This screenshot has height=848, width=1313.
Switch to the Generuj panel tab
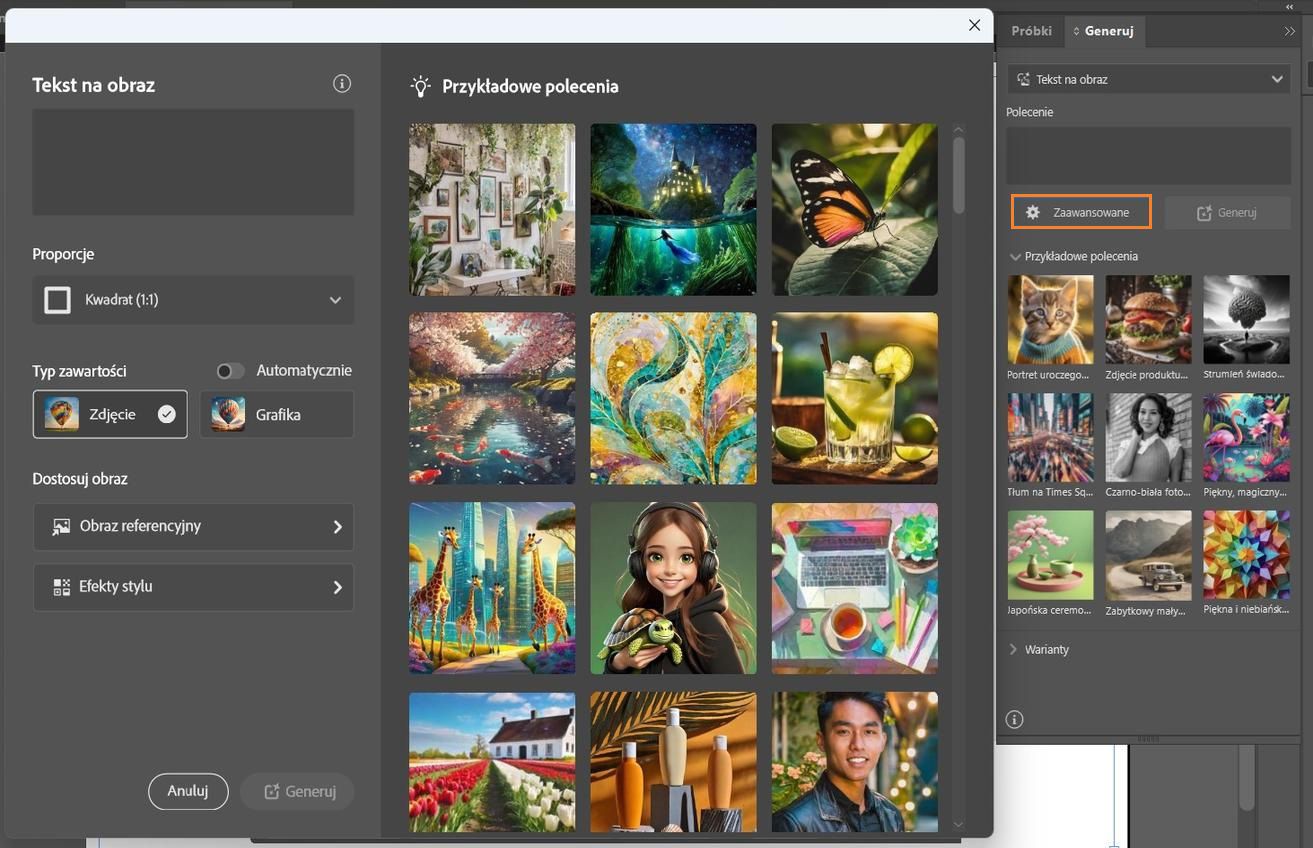[1104, 31]
